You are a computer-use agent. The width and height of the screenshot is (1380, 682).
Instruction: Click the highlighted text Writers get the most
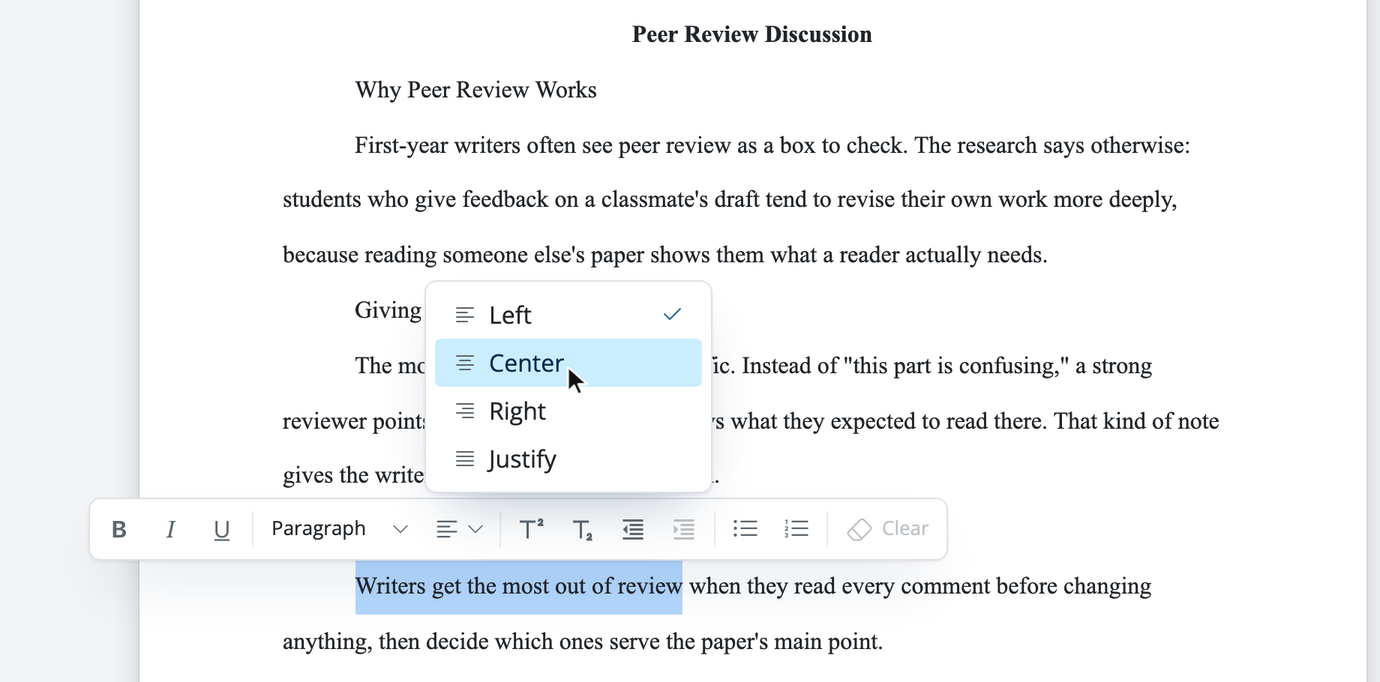pos(518,586)
